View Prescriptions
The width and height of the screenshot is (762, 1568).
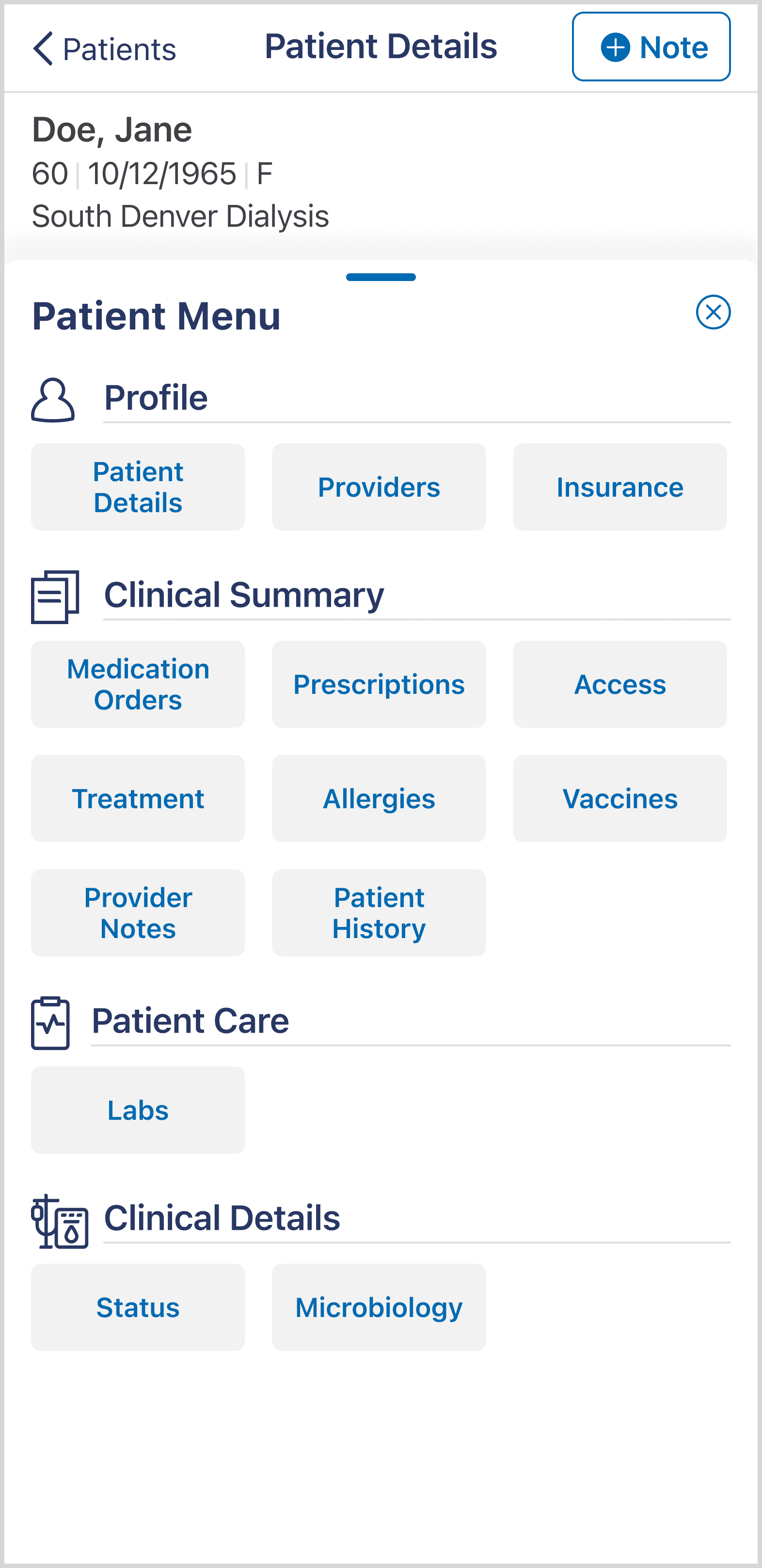pyautogui.click(x=379, y=684)
